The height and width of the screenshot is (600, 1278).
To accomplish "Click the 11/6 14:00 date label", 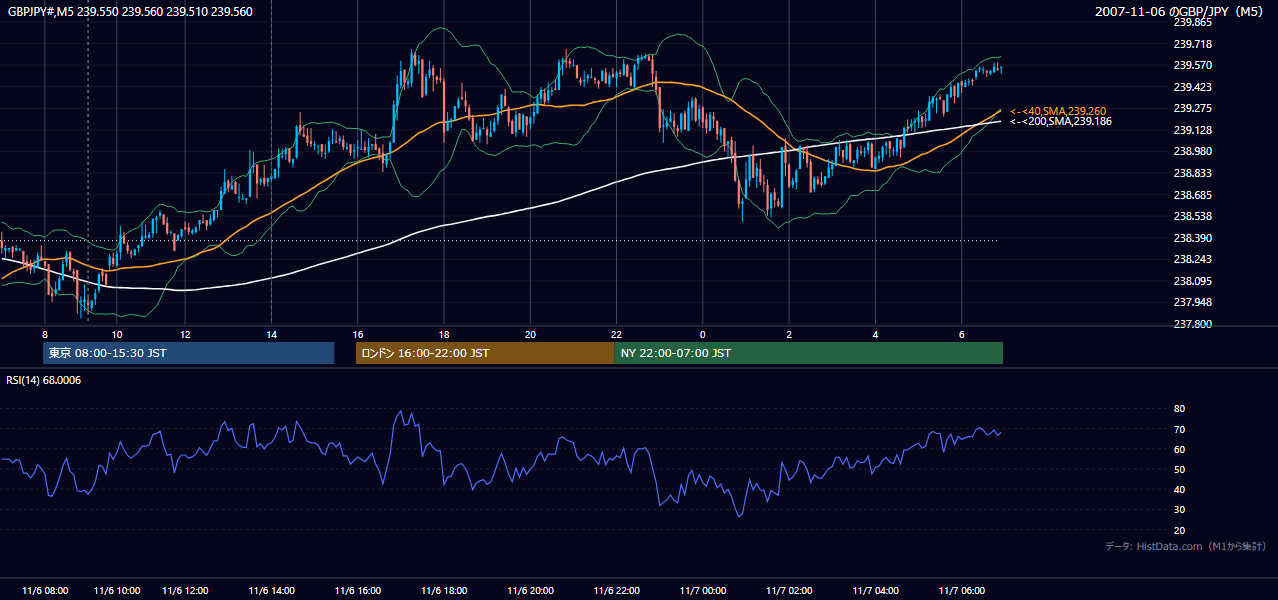I will coord(271,591).
